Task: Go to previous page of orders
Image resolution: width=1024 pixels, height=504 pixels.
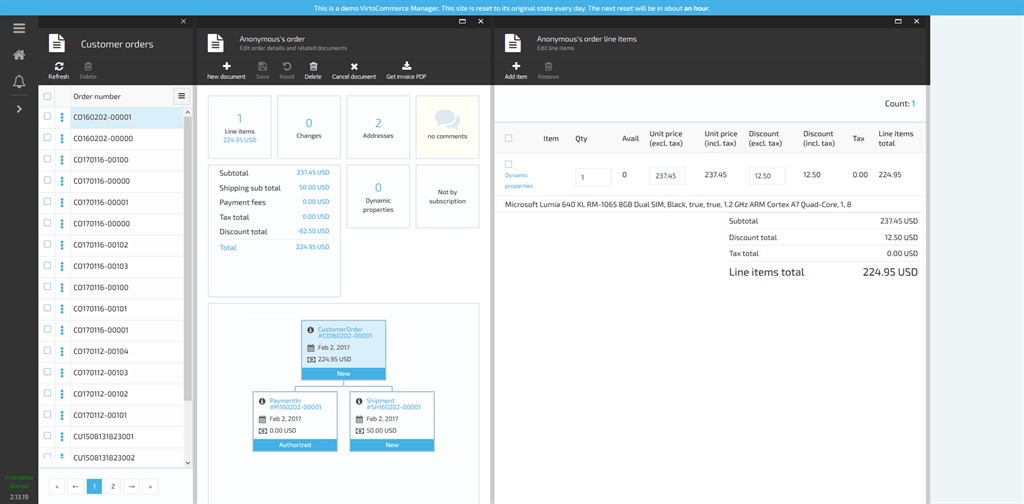Action: tap(75, 486)
